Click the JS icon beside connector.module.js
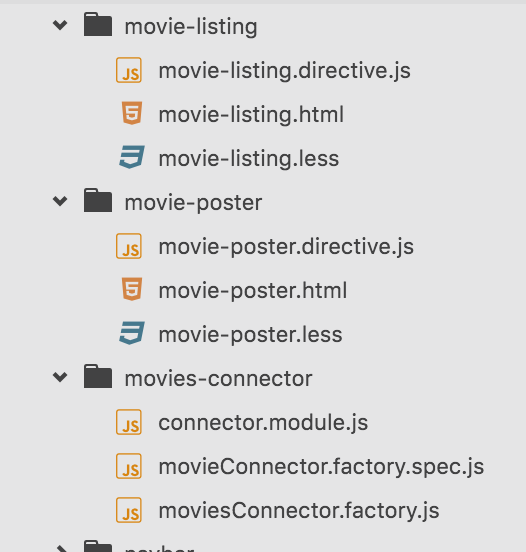The image size is (526, 552). pyautogui.click(x=129, y=422)
